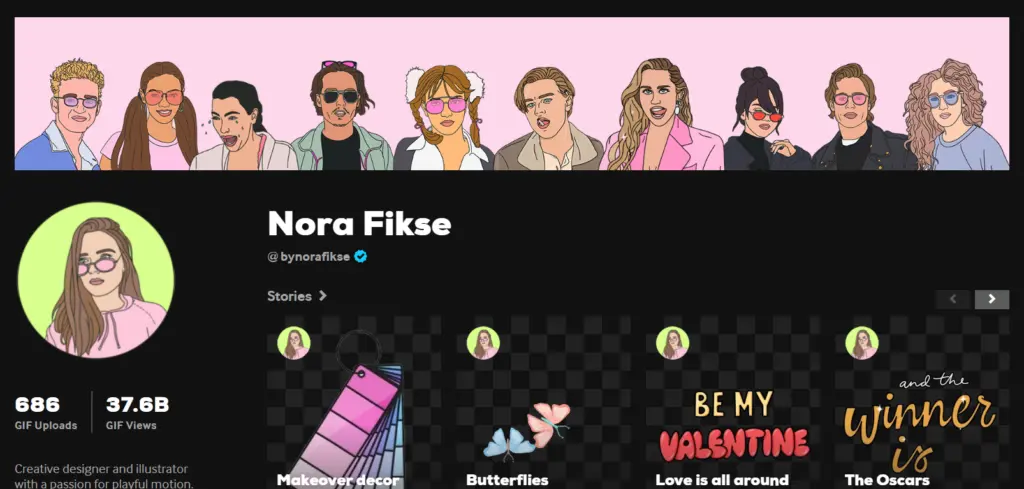
Task: Click the Creative designer bio text
Action: (x=104, y=477)
